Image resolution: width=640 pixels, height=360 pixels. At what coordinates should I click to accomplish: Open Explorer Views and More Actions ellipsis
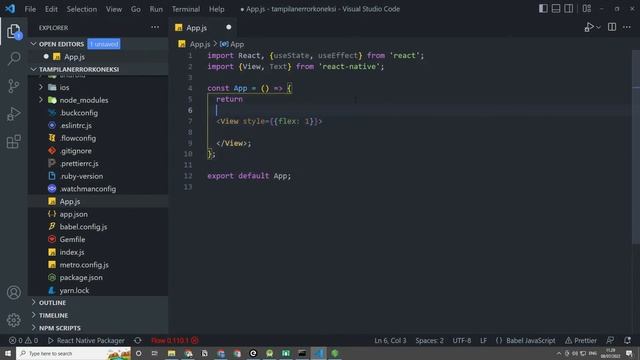pos(155,27)
